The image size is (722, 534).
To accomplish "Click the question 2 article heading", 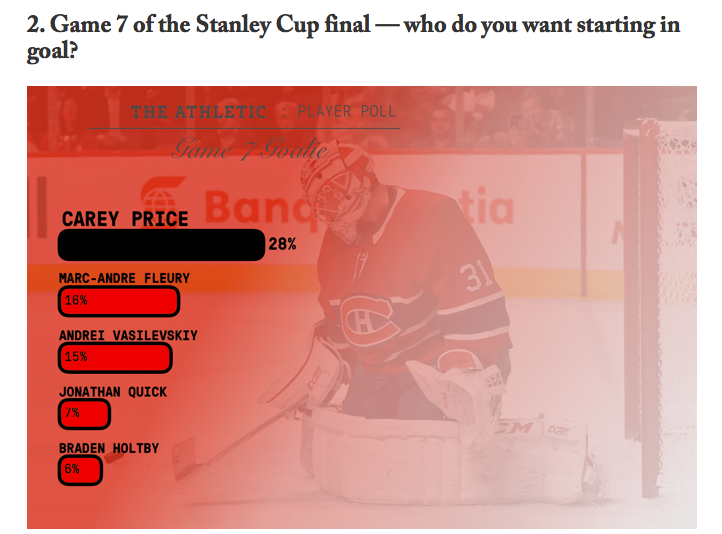I will [x=353, y=37].
